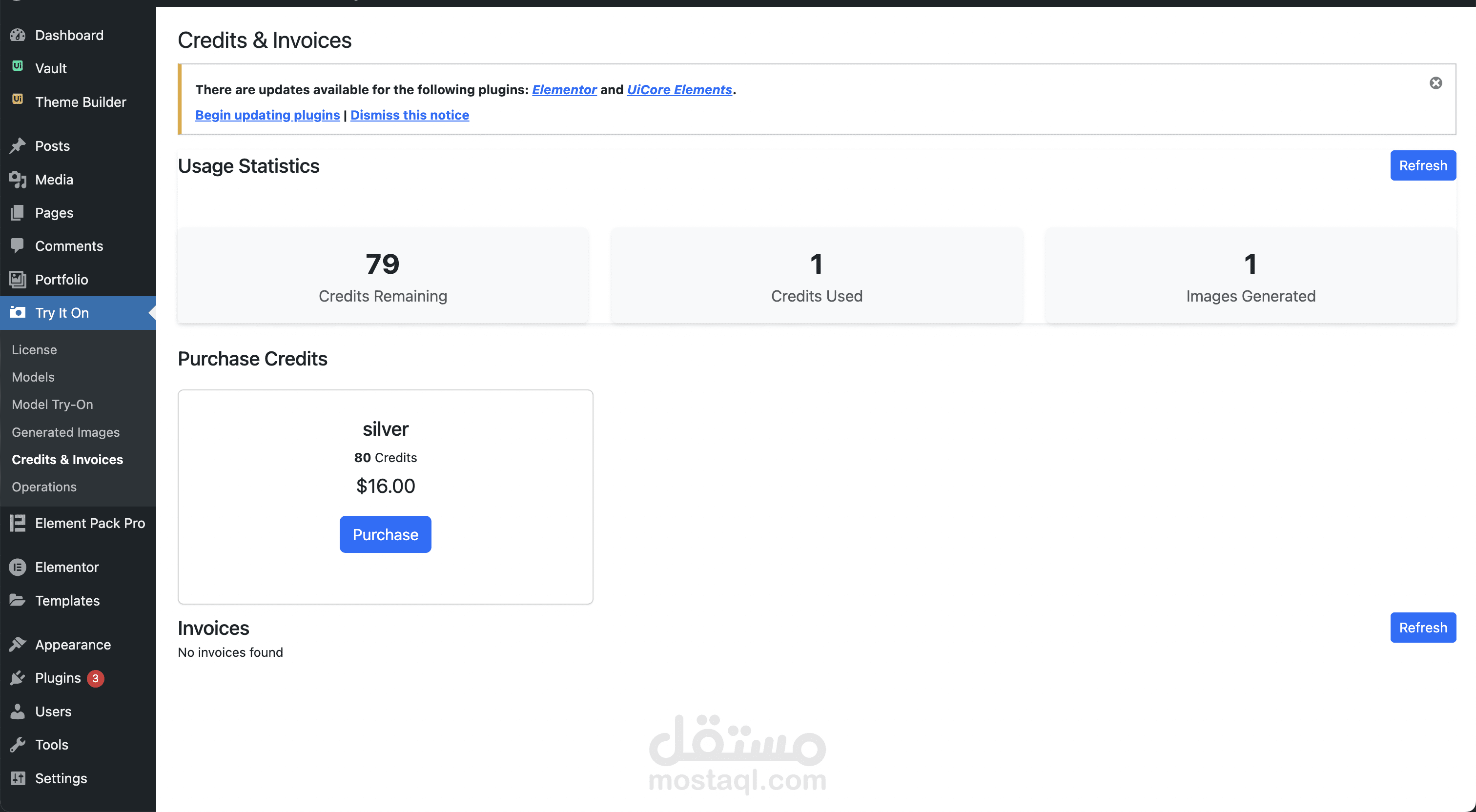Click the Media icon in sidebar
This screenshot has width=1476, height=812.
click(x=18, y=180)
